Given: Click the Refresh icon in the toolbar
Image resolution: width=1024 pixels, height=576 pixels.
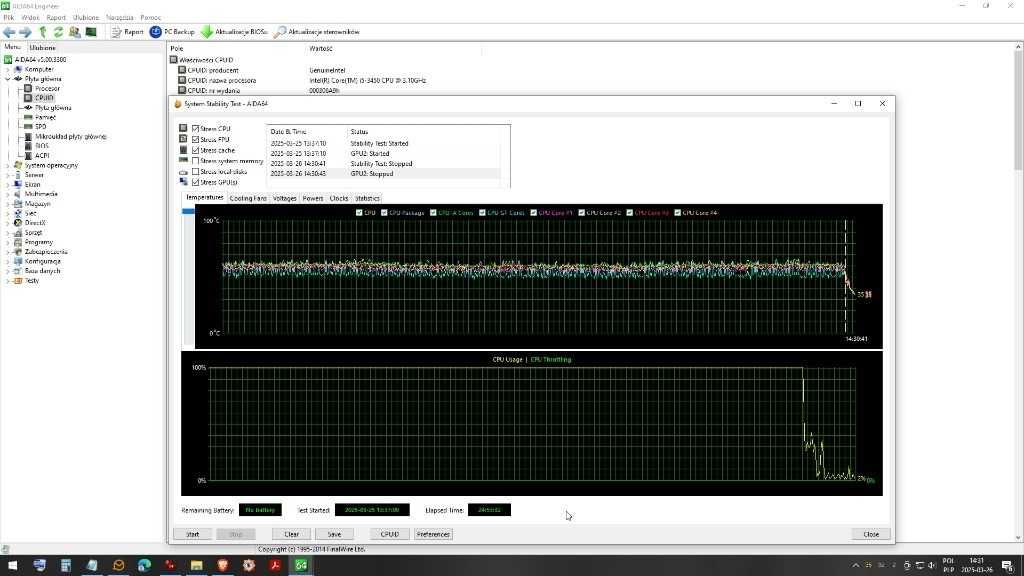Looking at the screenshot, I should 58,32.
